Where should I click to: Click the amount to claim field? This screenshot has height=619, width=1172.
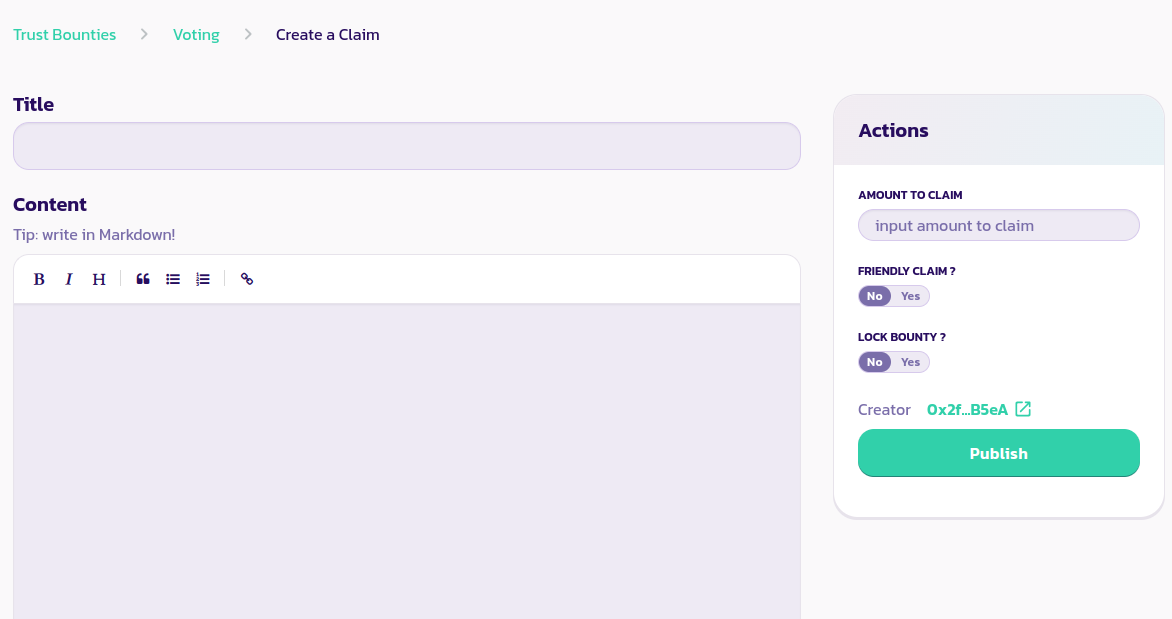click(998, 226)
